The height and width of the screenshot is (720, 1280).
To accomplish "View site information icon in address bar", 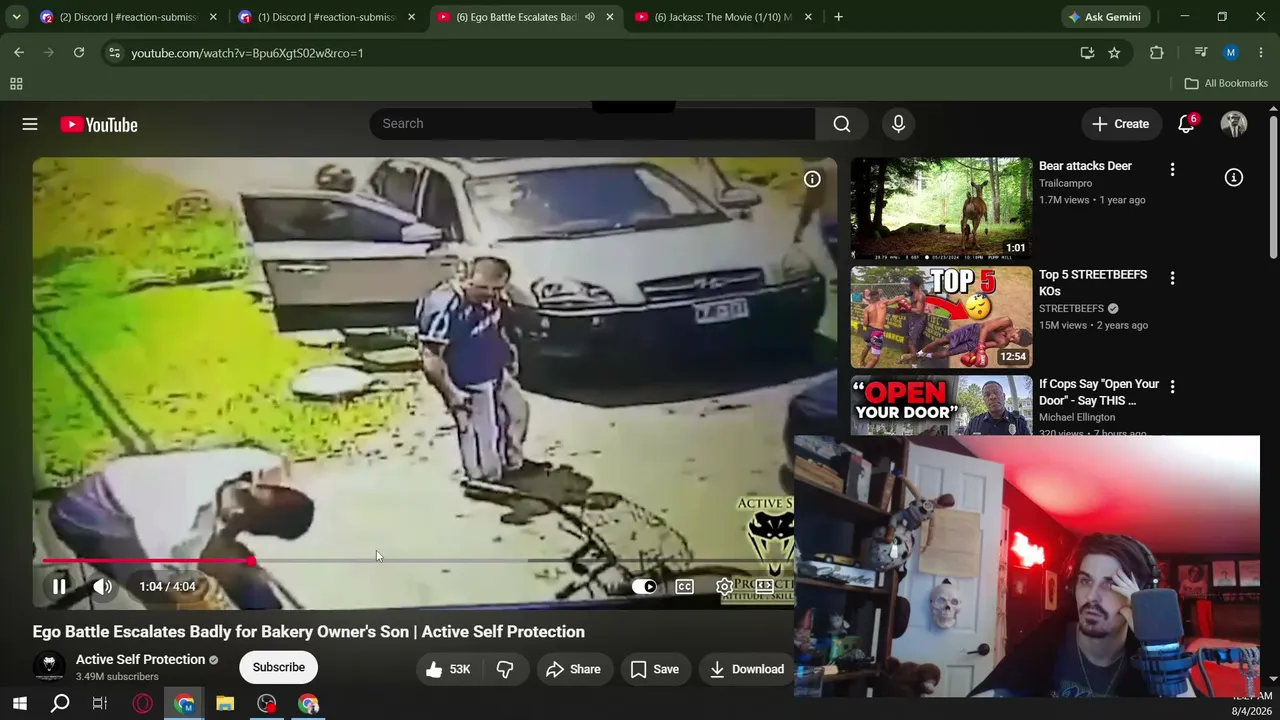I will [114, 53].
